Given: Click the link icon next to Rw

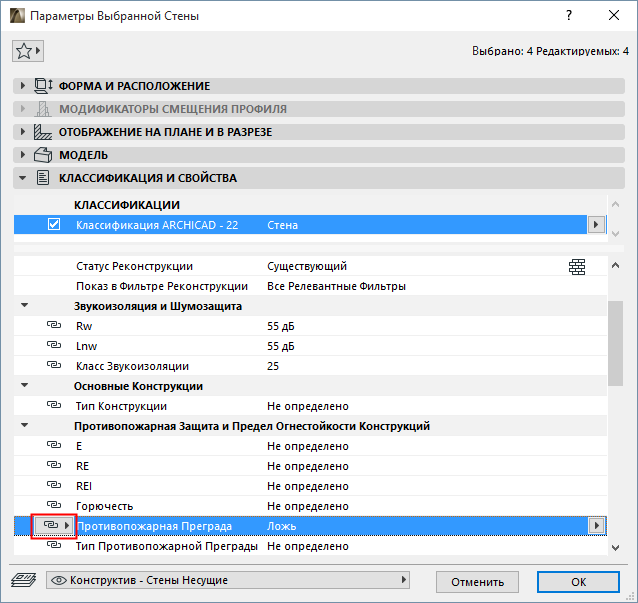Looking at the screenshot, I should (54, 325).
